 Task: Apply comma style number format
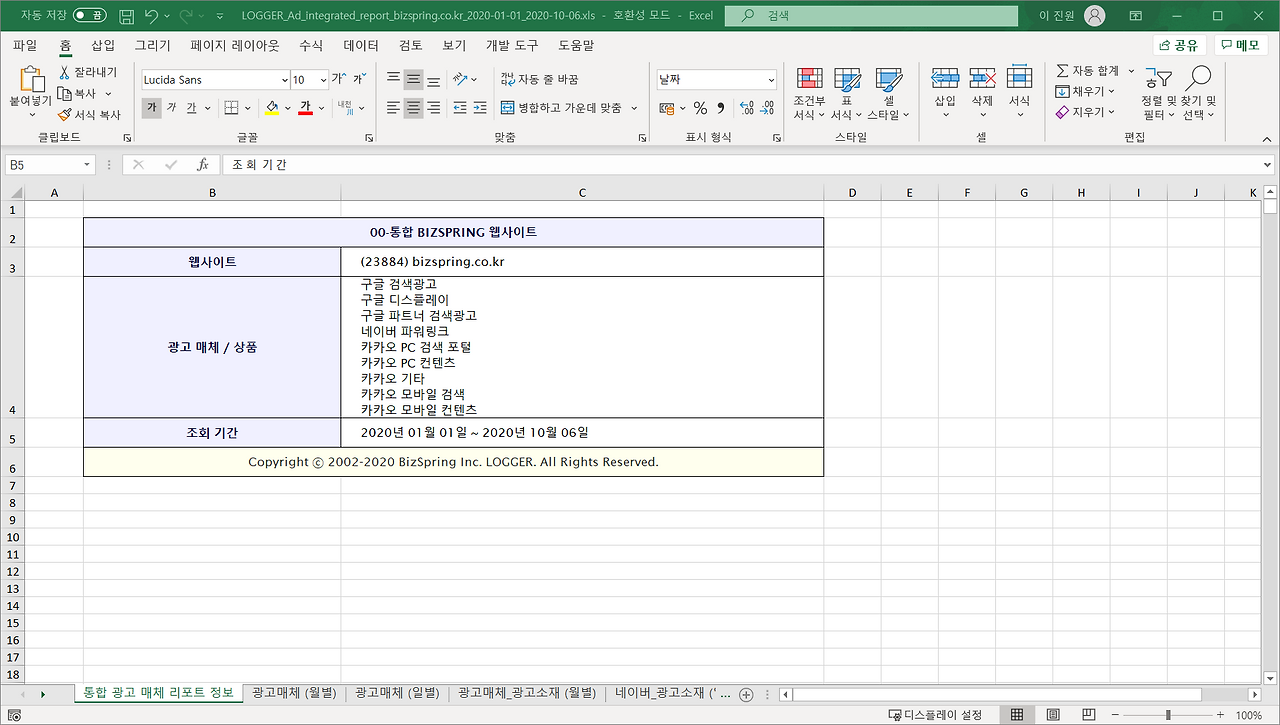721,108
